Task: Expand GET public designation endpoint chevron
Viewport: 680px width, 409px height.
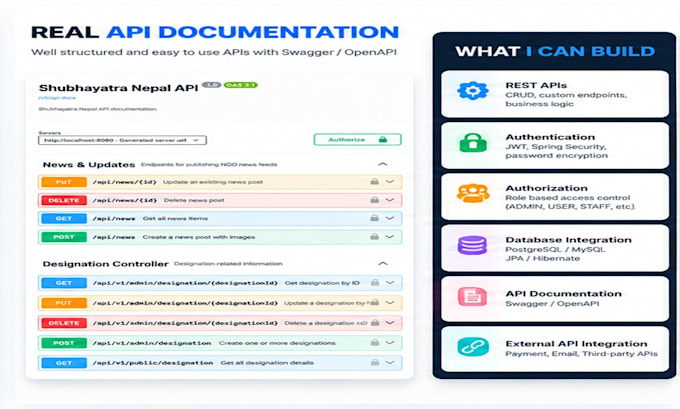Action: point(390,363)
